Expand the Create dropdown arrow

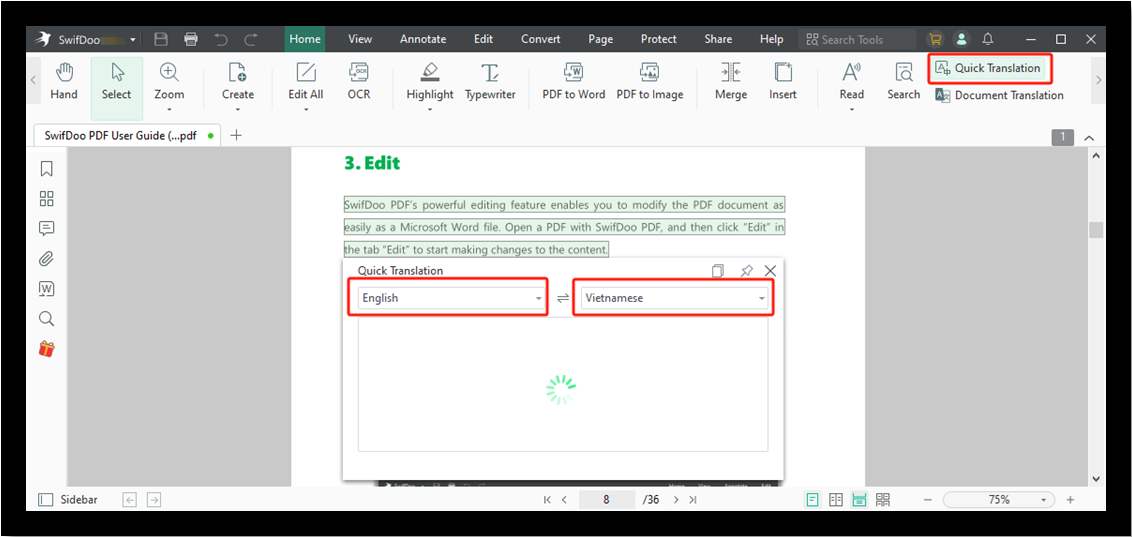tap(238, 110)
